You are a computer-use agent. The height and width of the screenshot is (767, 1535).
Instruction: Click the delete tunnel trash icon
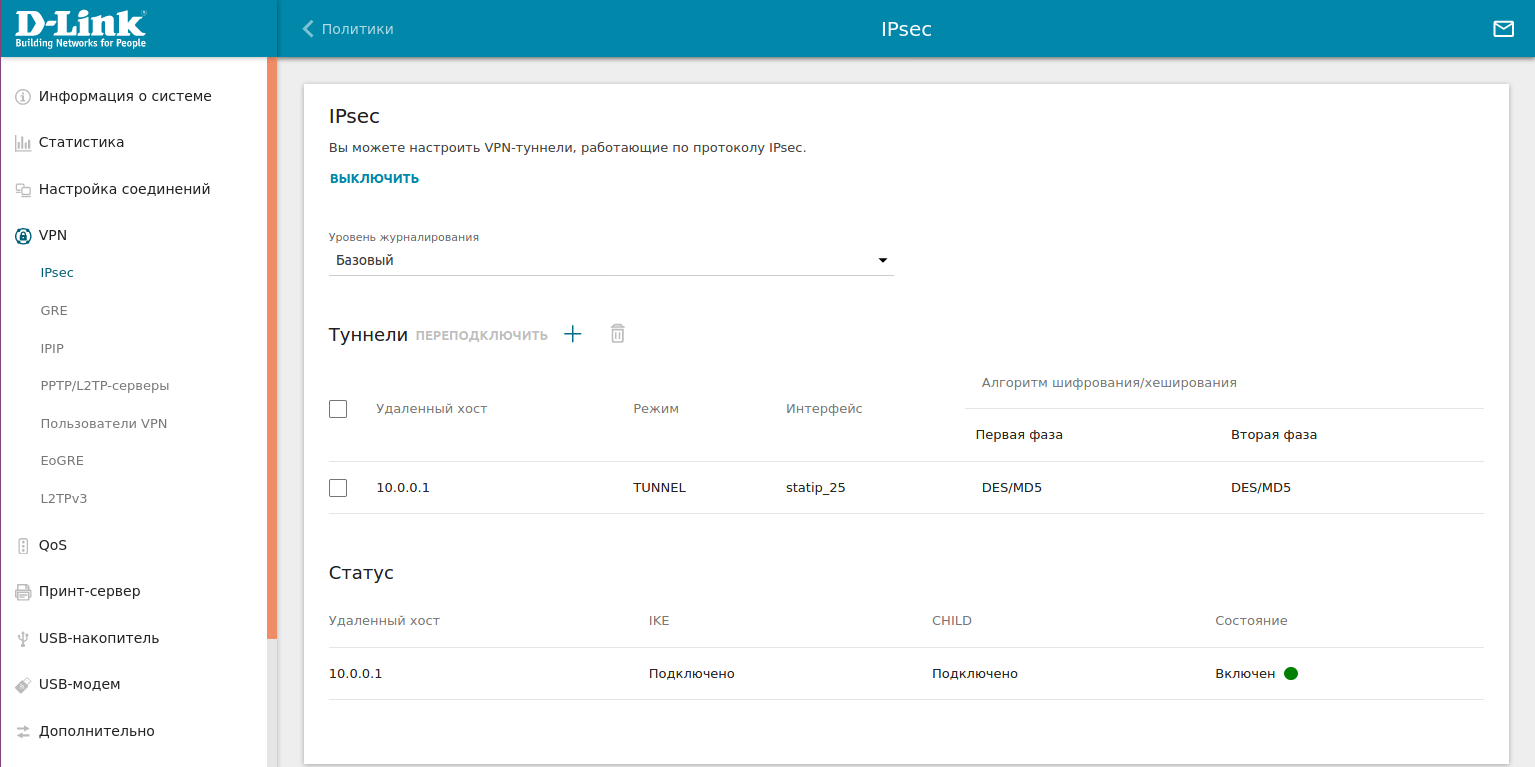(618, 334)
